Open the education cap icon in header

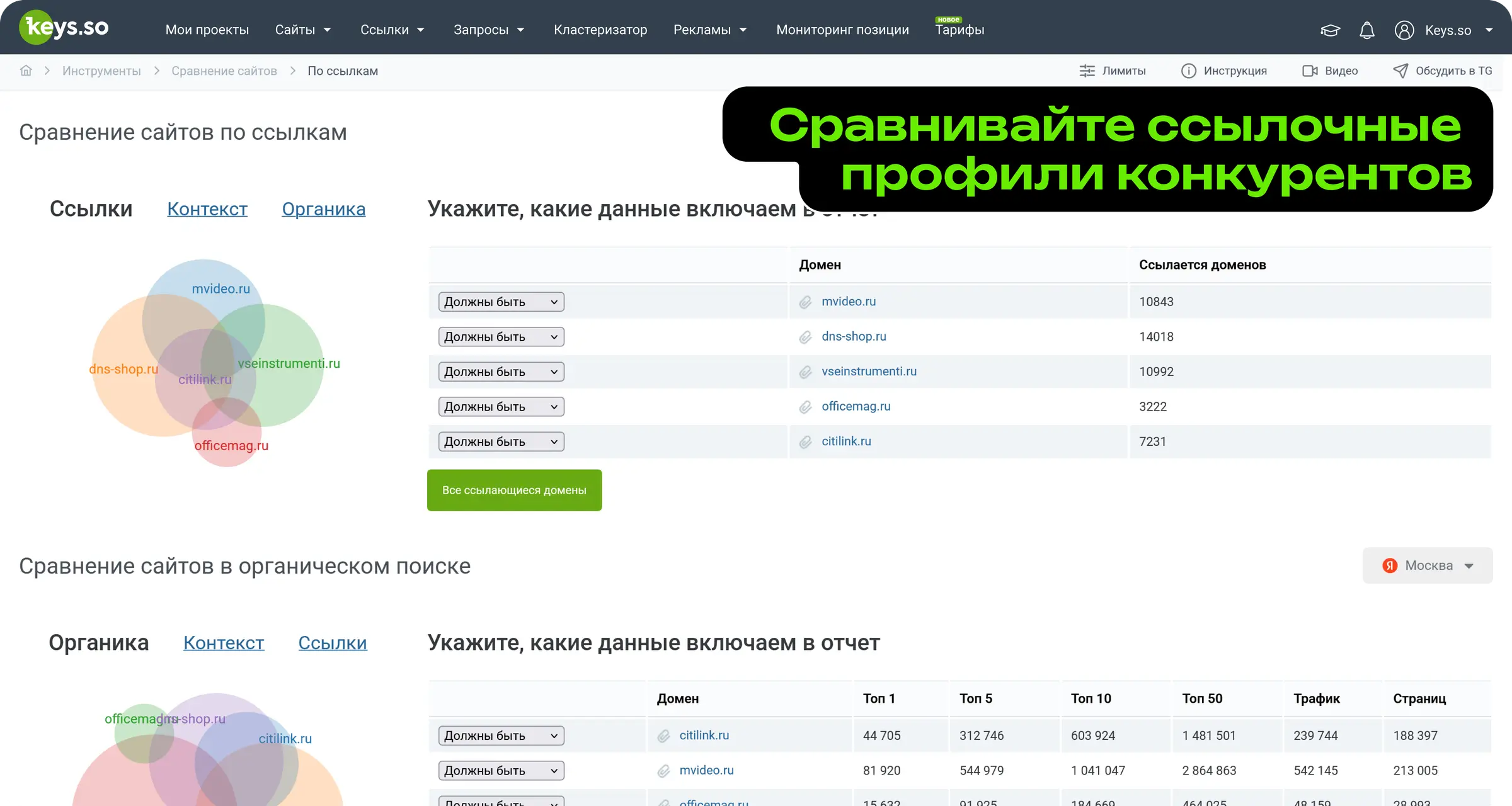[1330, 30]
